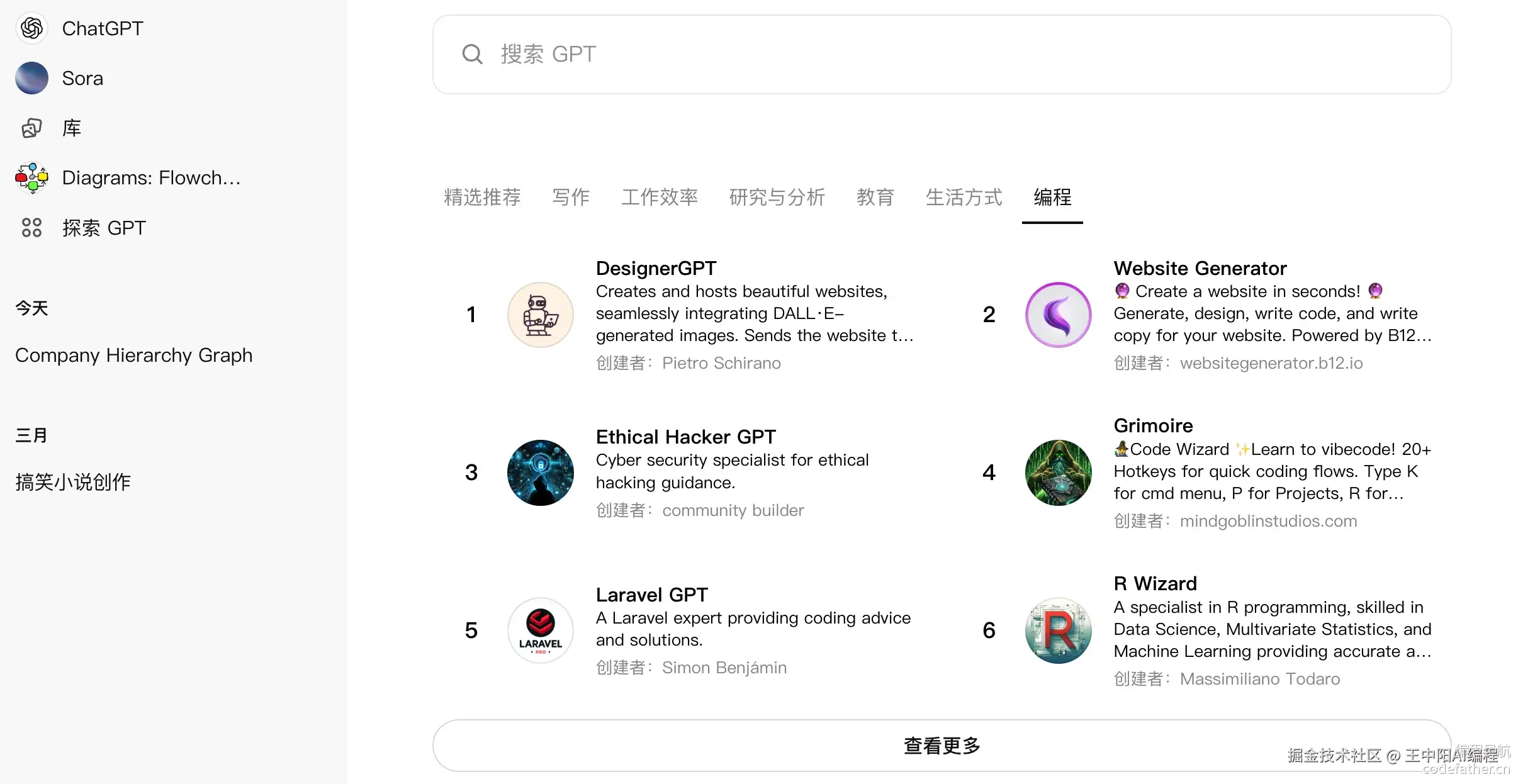Image resolution: width=1518 pixels, height=784 pixels.
Task: Click the ChatGPT logo icon in sidebar
Action: [31, 28]
